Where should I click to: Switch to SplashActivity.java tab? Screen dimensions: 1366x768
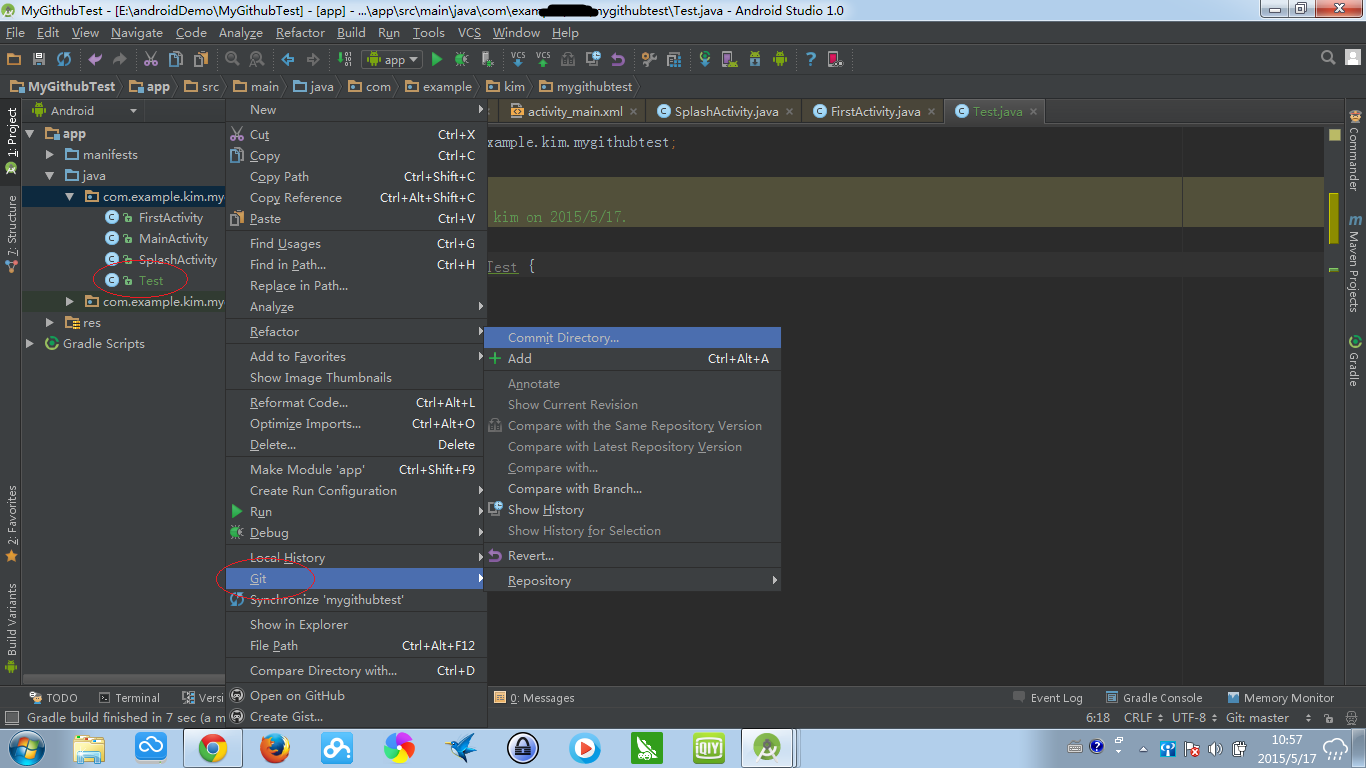(x=726, y=111)
